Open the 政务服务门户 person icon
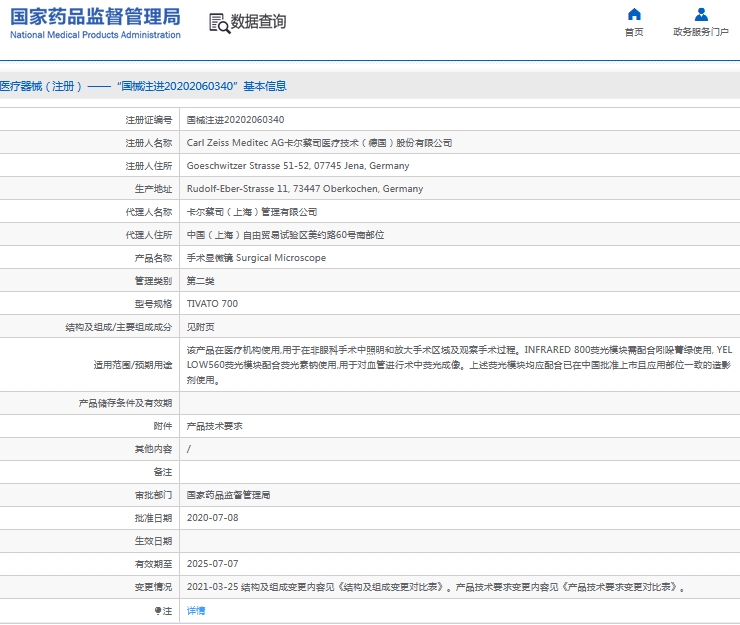Viewport: 740px width, 625px height. point(701,15)
